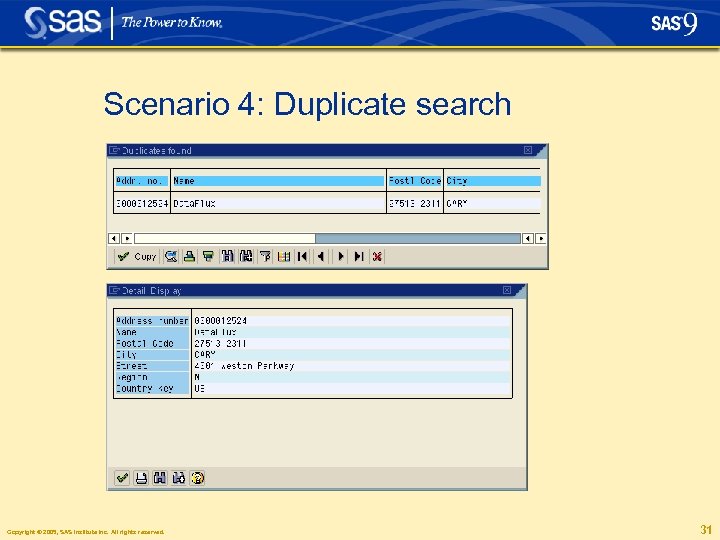Click the sort ascending icon in Duplicates toolbar

pyautogui.click(x=189, y=256)
